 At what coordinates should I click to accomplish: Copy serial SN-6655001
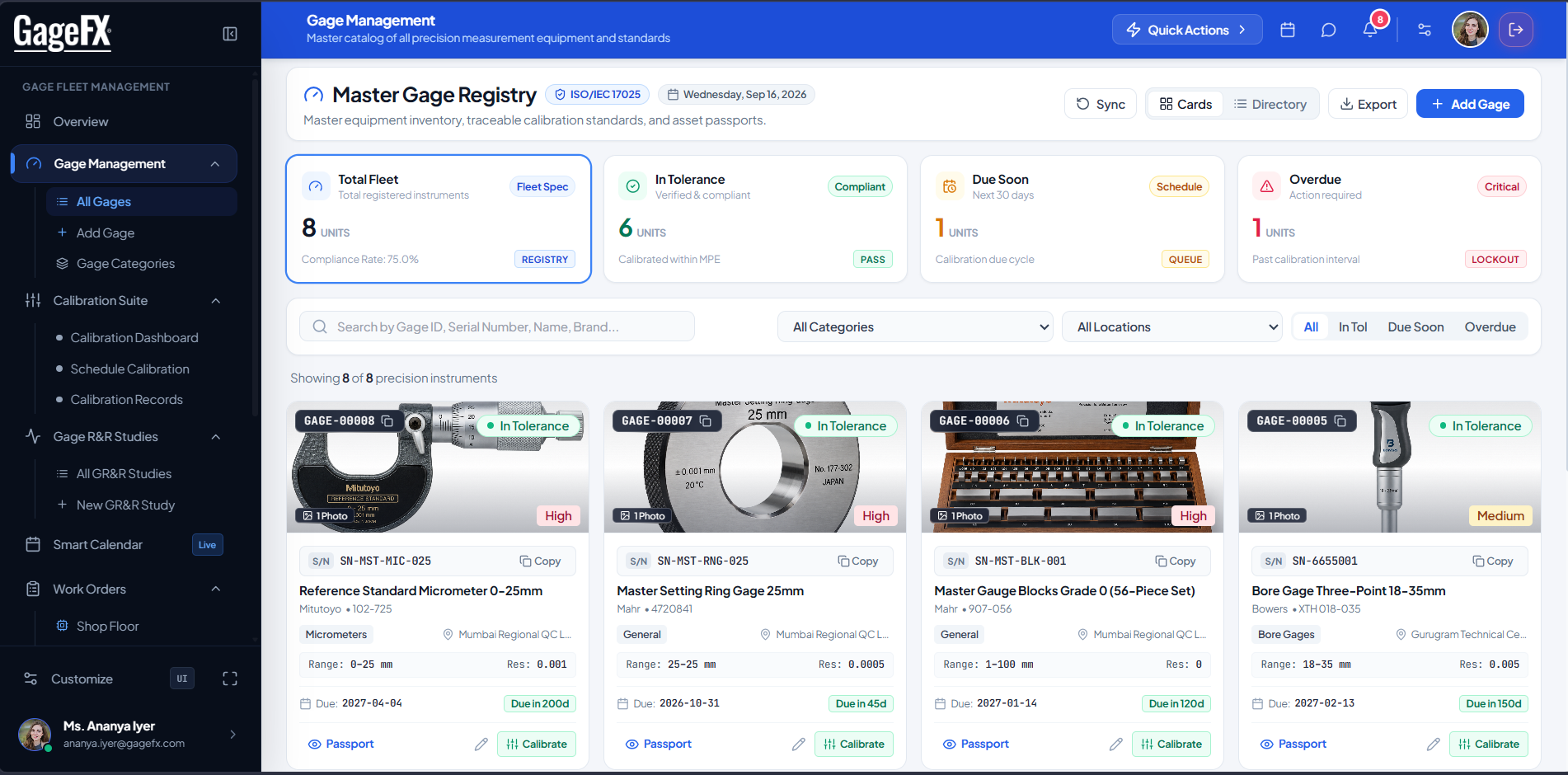tap(1492, 561)
